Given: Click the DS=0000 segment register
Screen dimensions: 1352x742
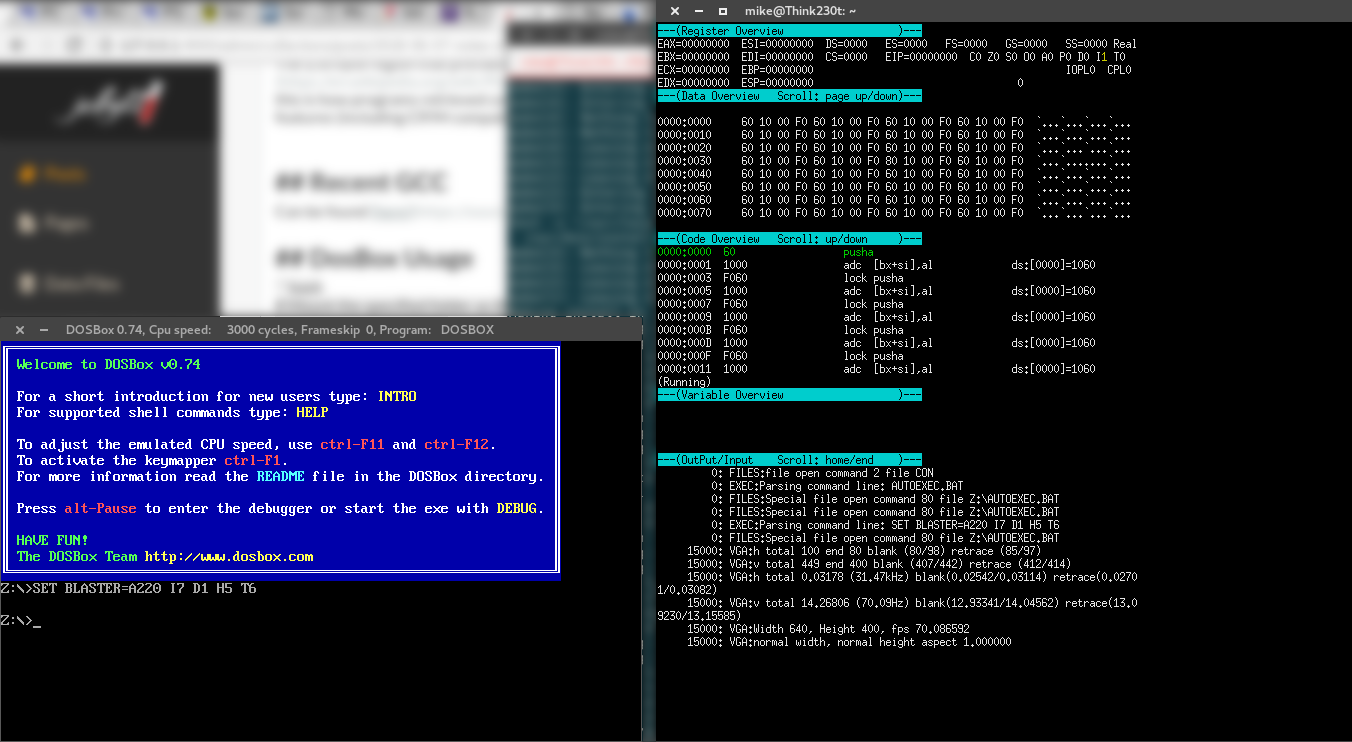Looking at the screenshot, I should [x=846, y=44].
